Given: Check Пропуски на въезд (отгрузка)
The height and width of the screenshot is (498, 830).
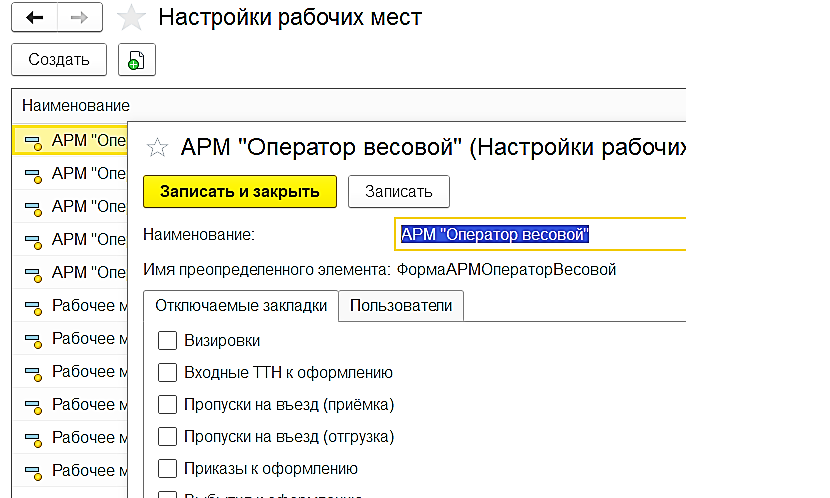Looking at the screenshot, I should [x=167, y=437].
